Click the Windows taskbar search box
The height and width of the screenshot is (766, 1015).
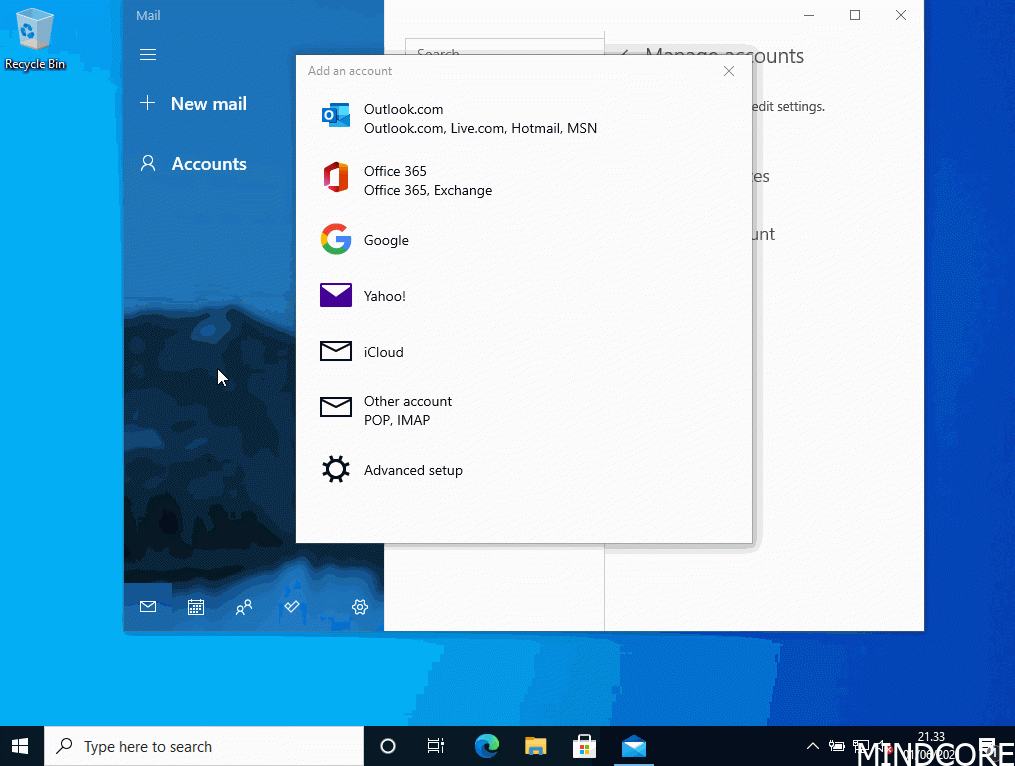[204, 746]
